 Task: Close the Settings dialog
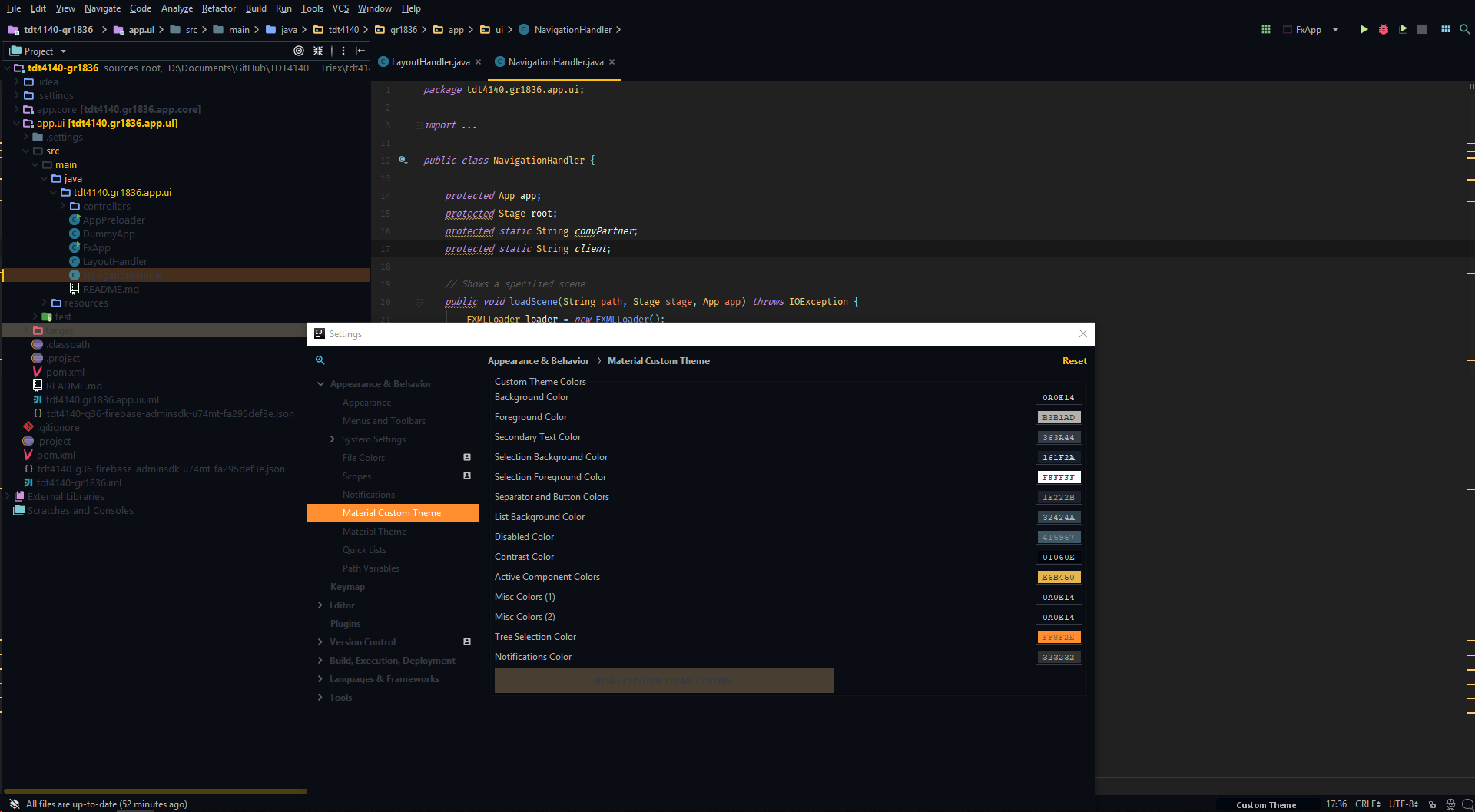[1083, 333]
